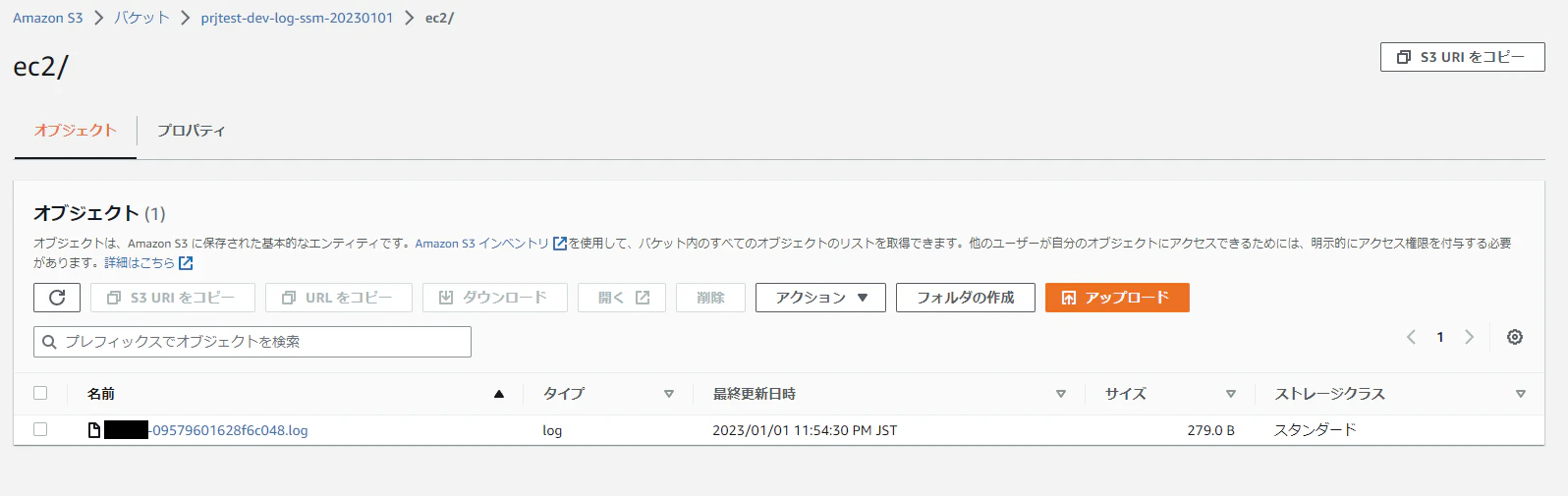Open prjtest-dev-log-ssm-20230101 breadcrumb link
1568x496 pixels.
pyautogui.click(x=297, y=18)
